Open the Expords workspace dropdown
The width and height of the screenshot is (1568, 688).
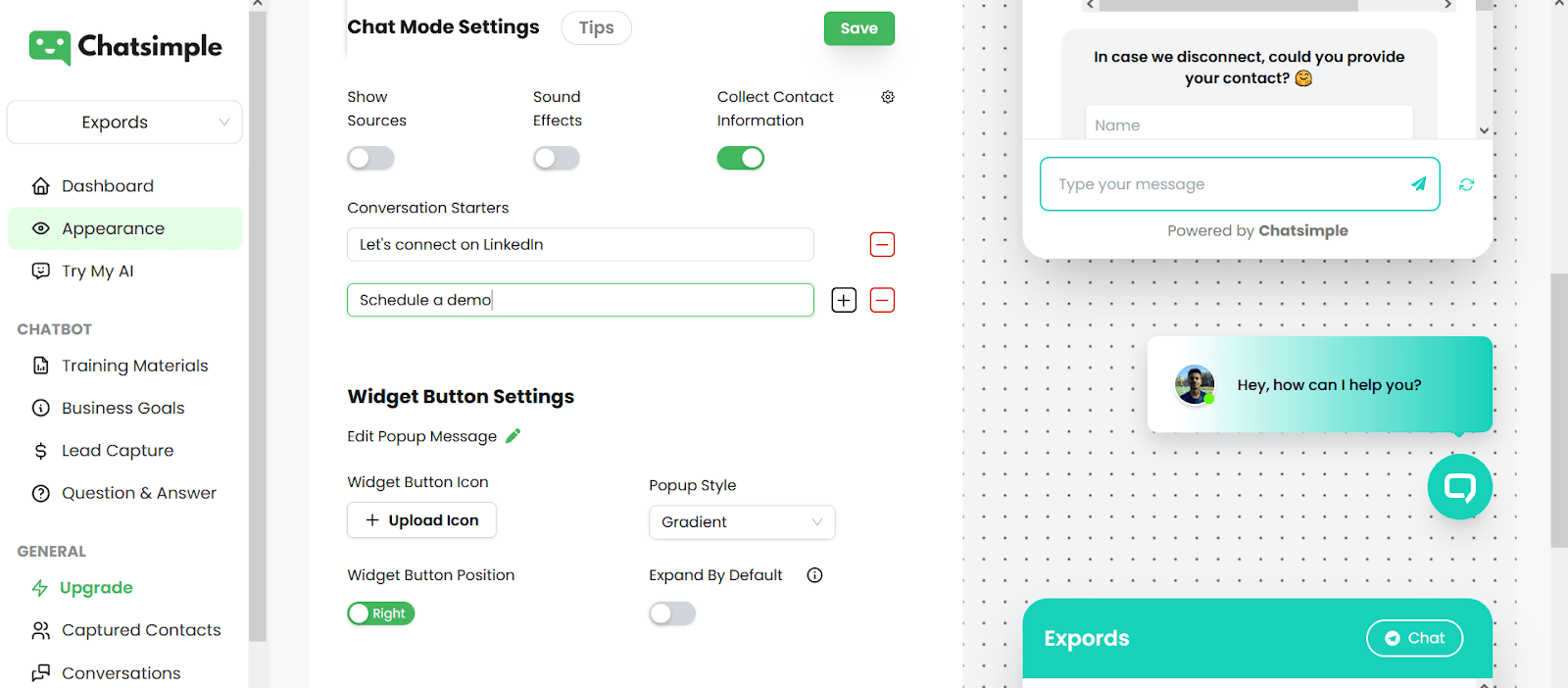[x=124, y=123]
